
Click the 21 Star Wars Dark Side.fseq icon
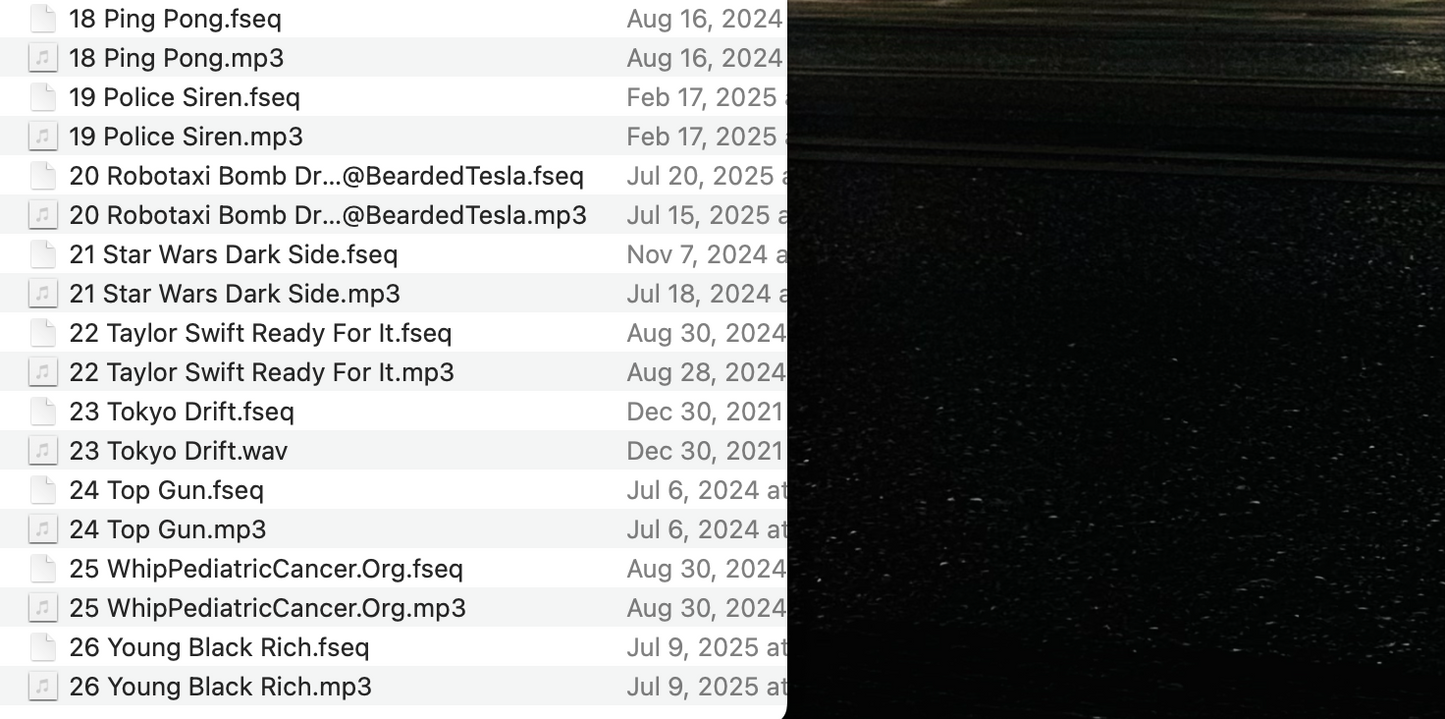[x=42, y=254]
